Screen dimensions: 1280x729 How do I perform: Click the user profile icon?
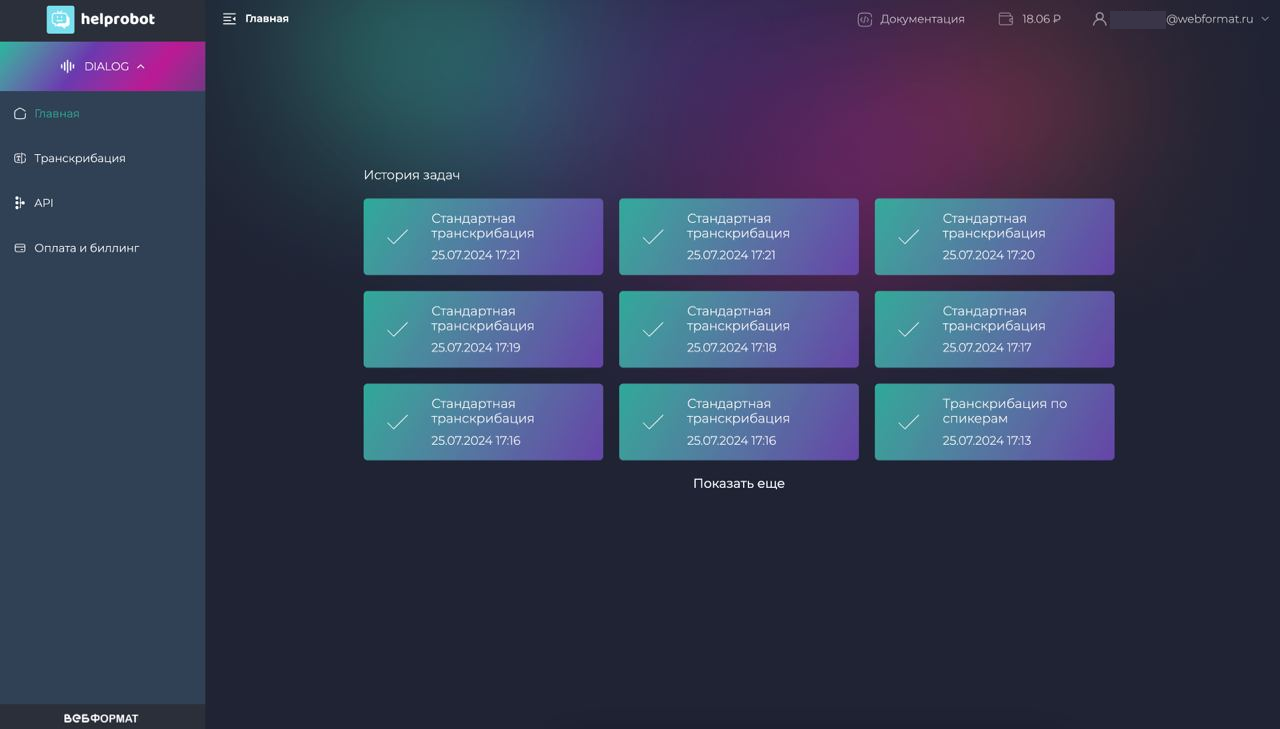(1099, 19)
